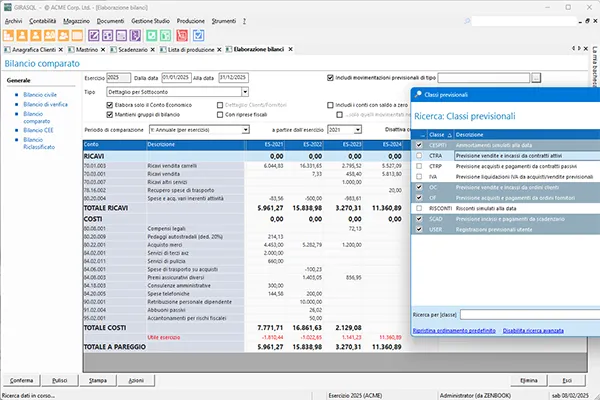This screenshot has height=400, width=600.
Task: Check the CTRP class checkbox
Action: [419, 166]
